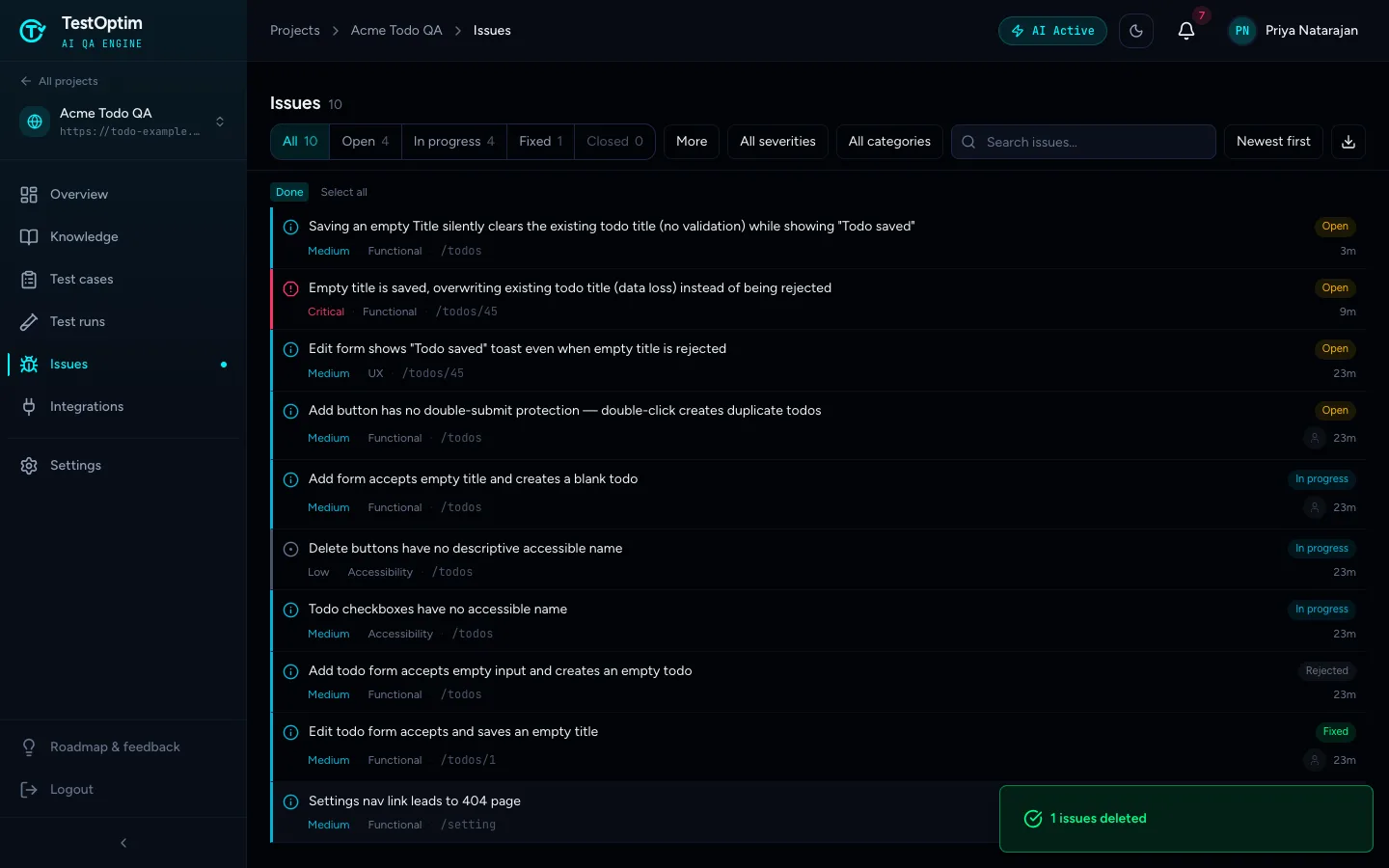Click Select all link
The image size is (1389, 868).
pyautogui.click(x=343, y=192)
